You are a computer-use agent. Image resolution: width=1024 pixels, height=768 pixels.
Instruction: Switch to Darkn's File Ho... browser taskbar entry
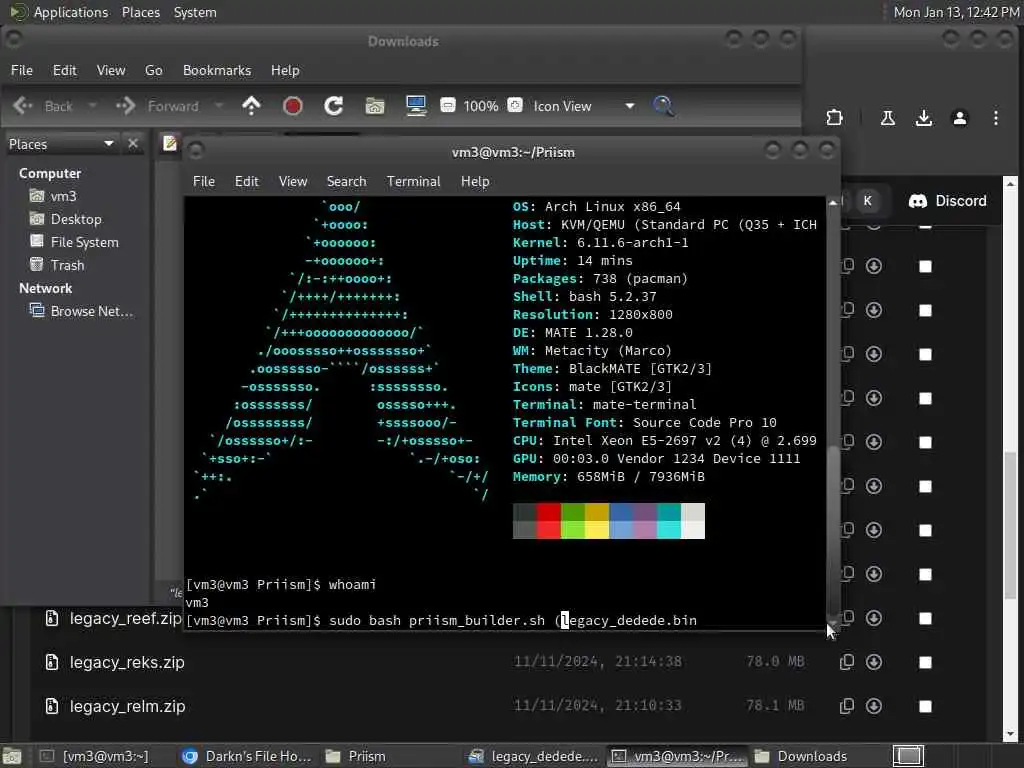[247, 756]
